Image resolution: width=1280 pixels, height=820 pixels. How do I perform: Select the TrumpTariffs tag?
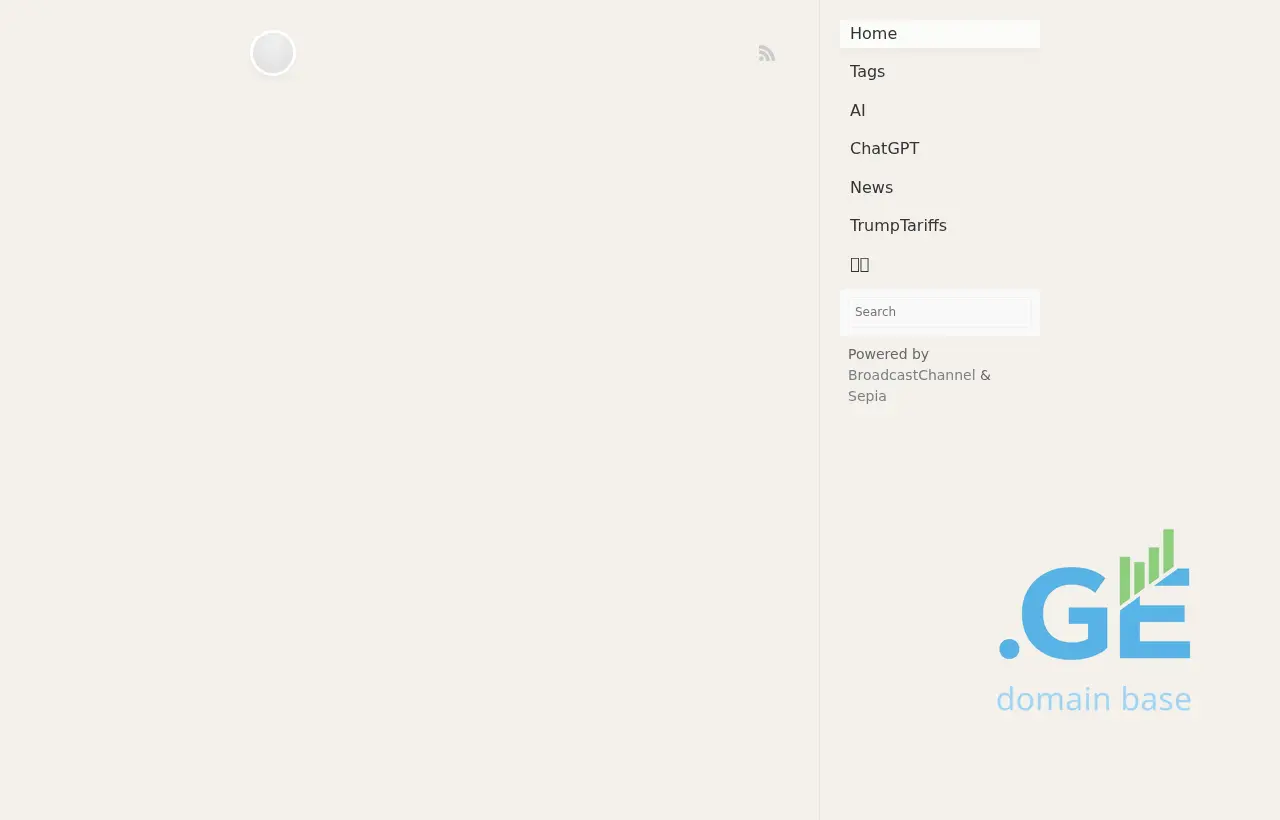(x=898, y=226)
